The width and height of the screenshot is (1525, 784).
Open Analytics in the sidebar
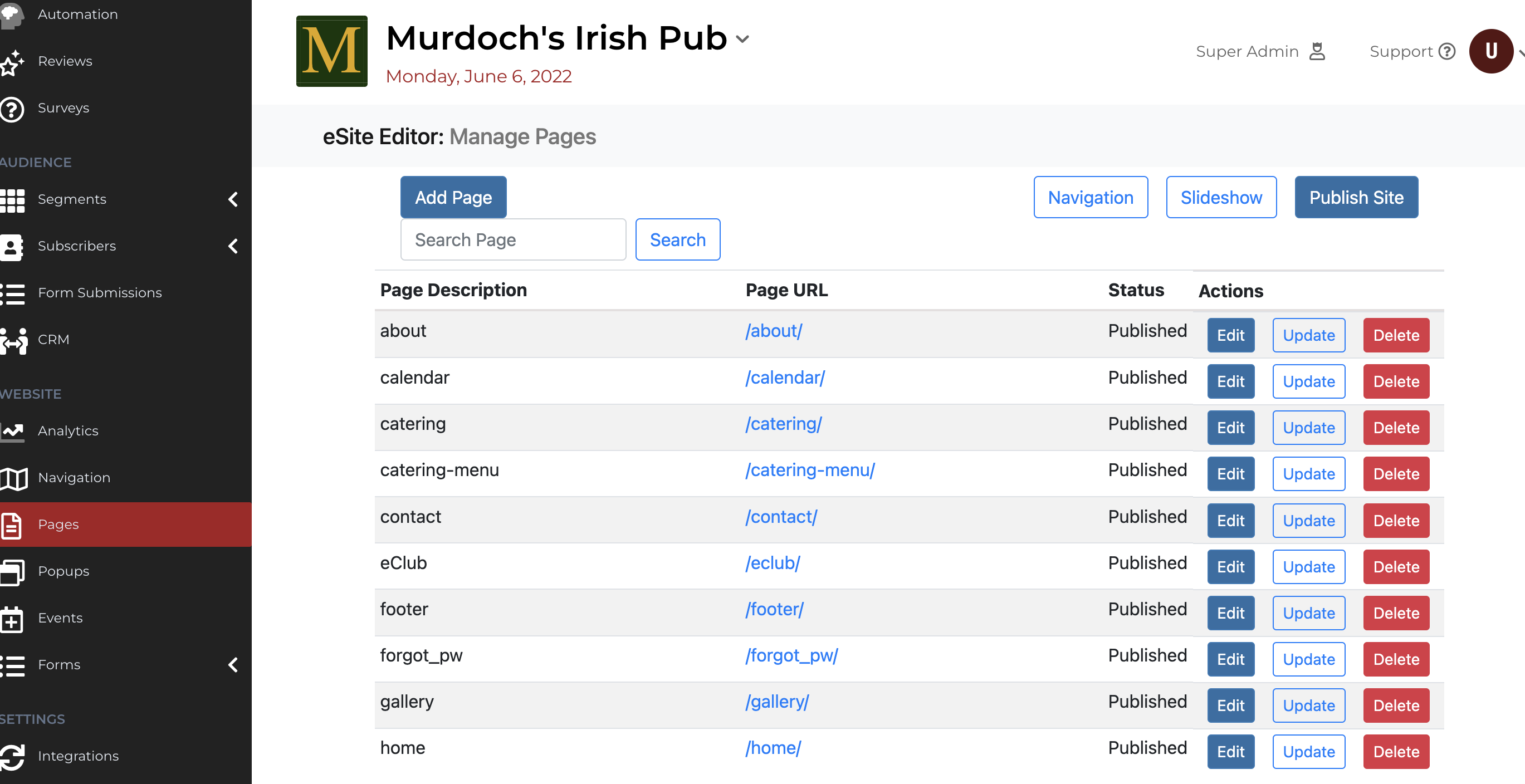pyautogui.click(x=68, y=431)
